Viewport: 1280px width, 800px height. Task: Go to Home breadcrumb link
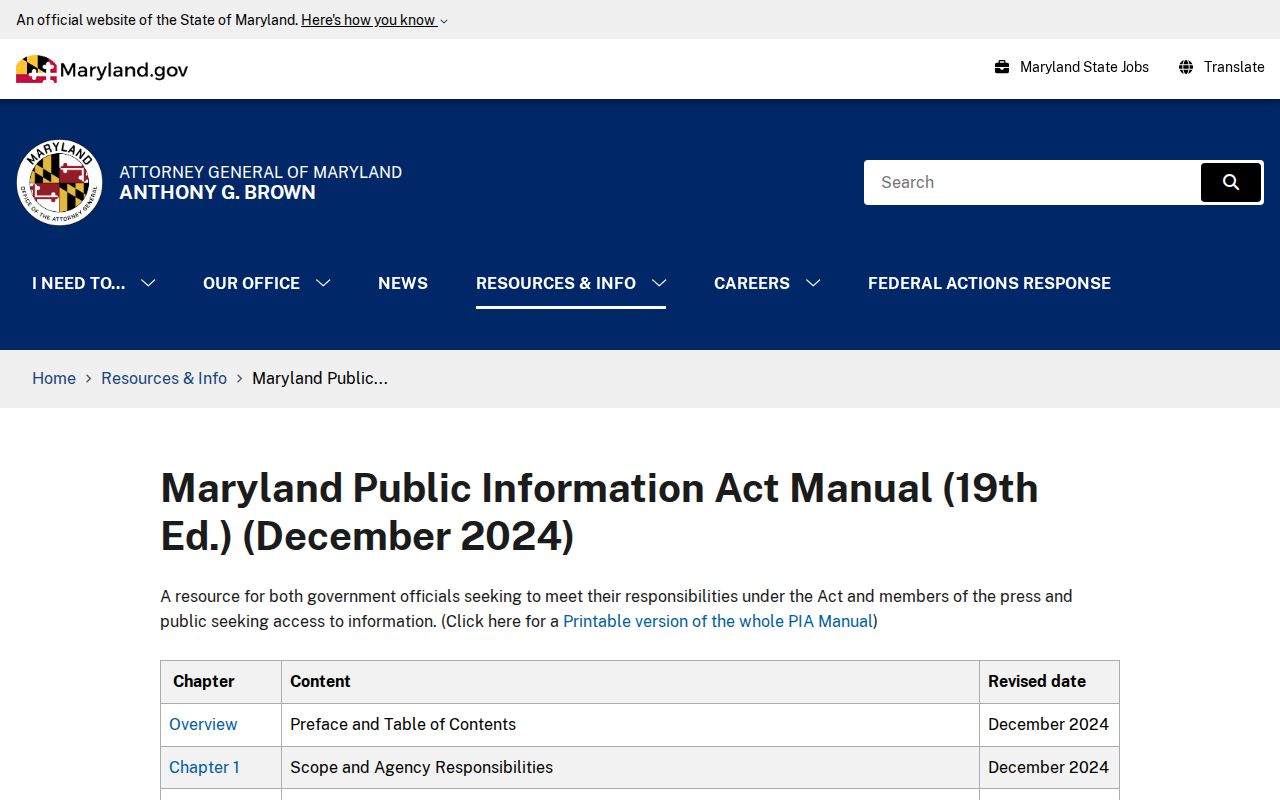point(54,378)
